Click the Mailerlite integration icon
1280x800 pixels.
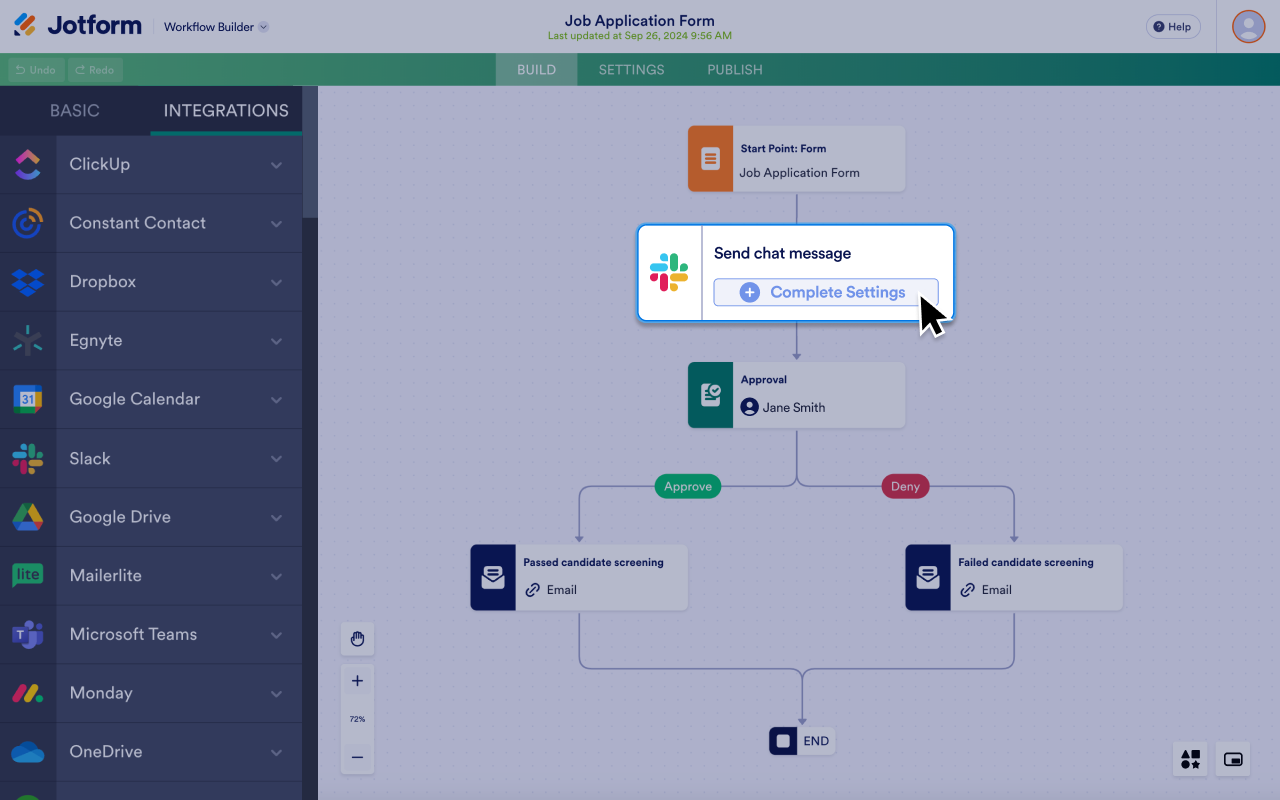coord(28,575)
